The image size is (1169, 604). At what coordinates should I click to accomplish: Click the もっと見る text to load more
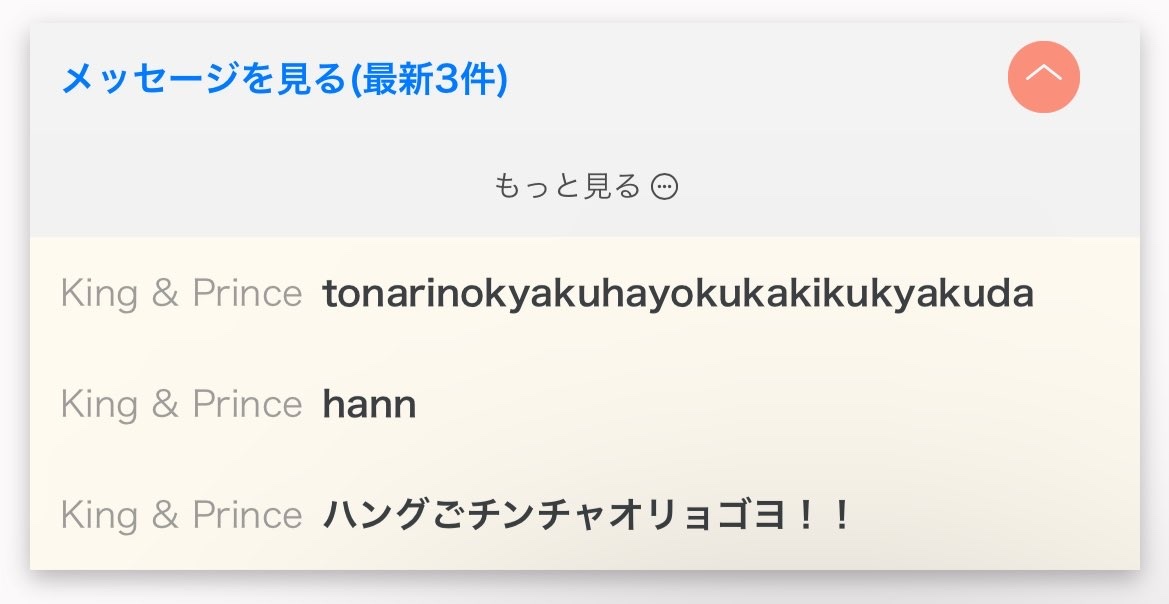[567, 186]
